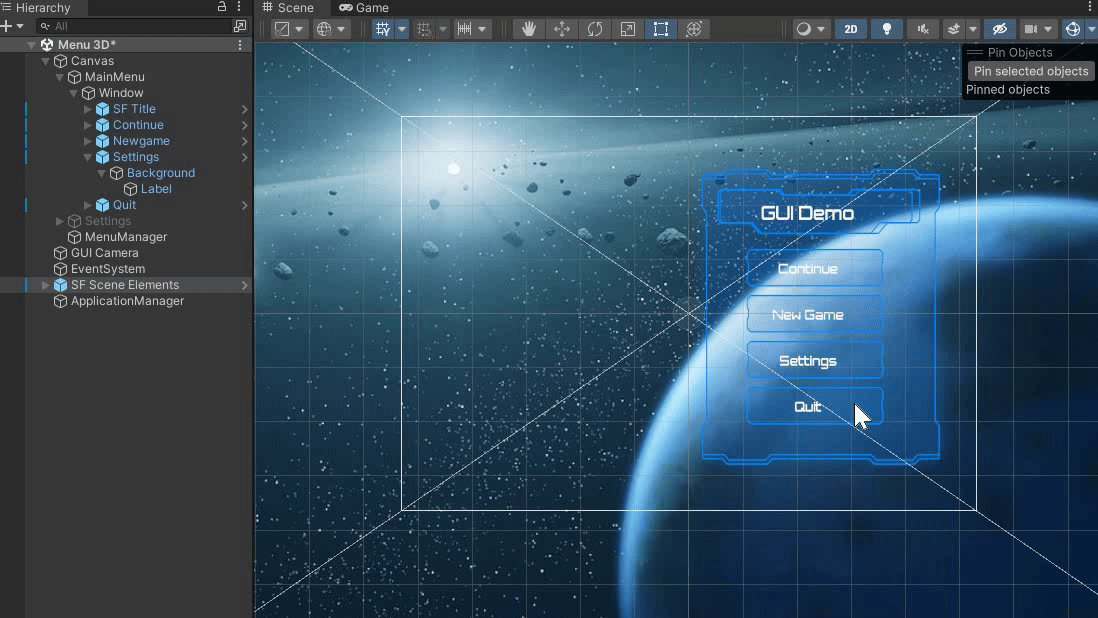Image resolution: width=1098 pixels, height=618 pixels.
Task: Open Quit prefab via right chevron
Action: (x=244, y=205)
